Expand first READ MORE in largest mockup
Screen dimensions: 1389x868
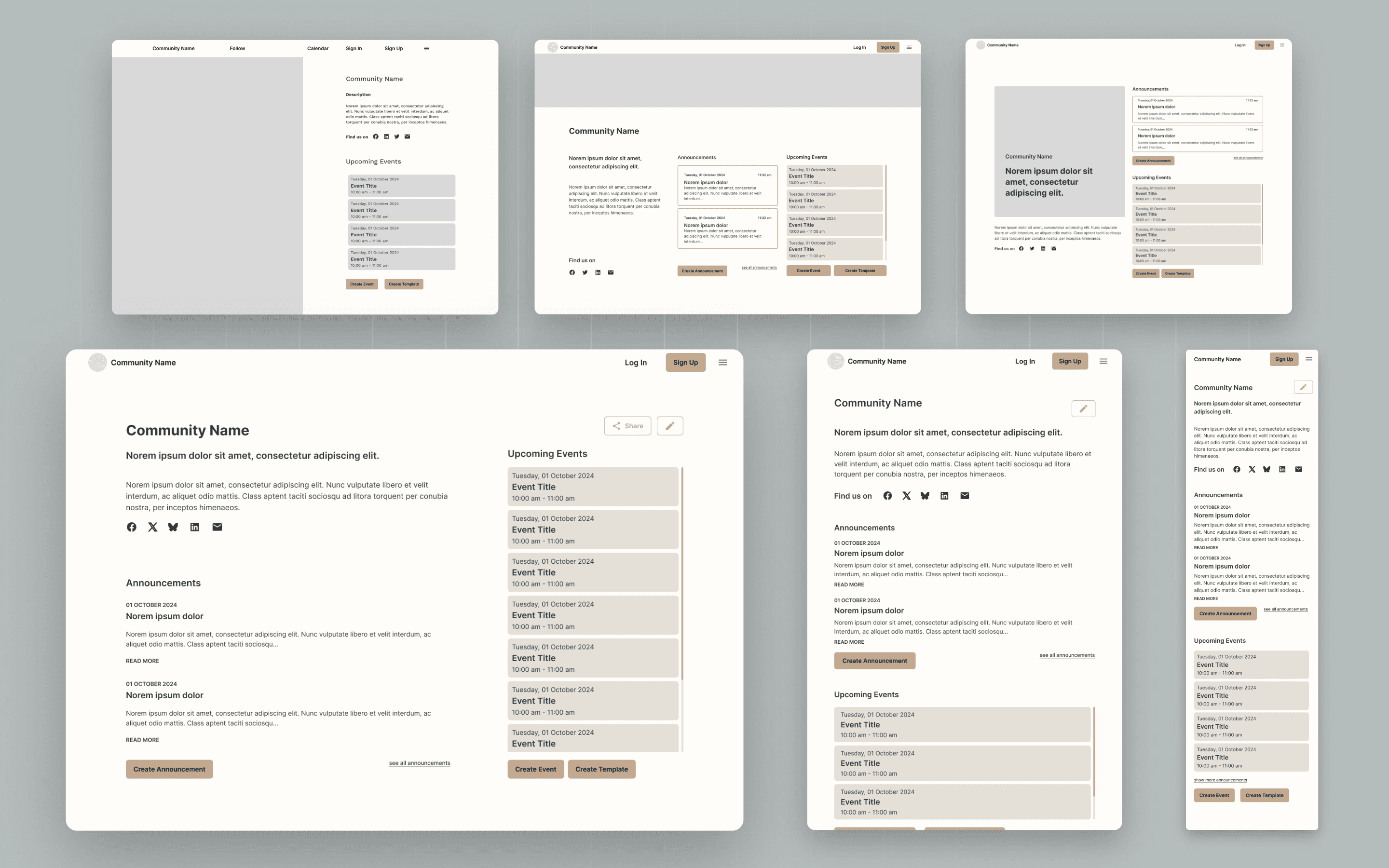pos(142,661)
